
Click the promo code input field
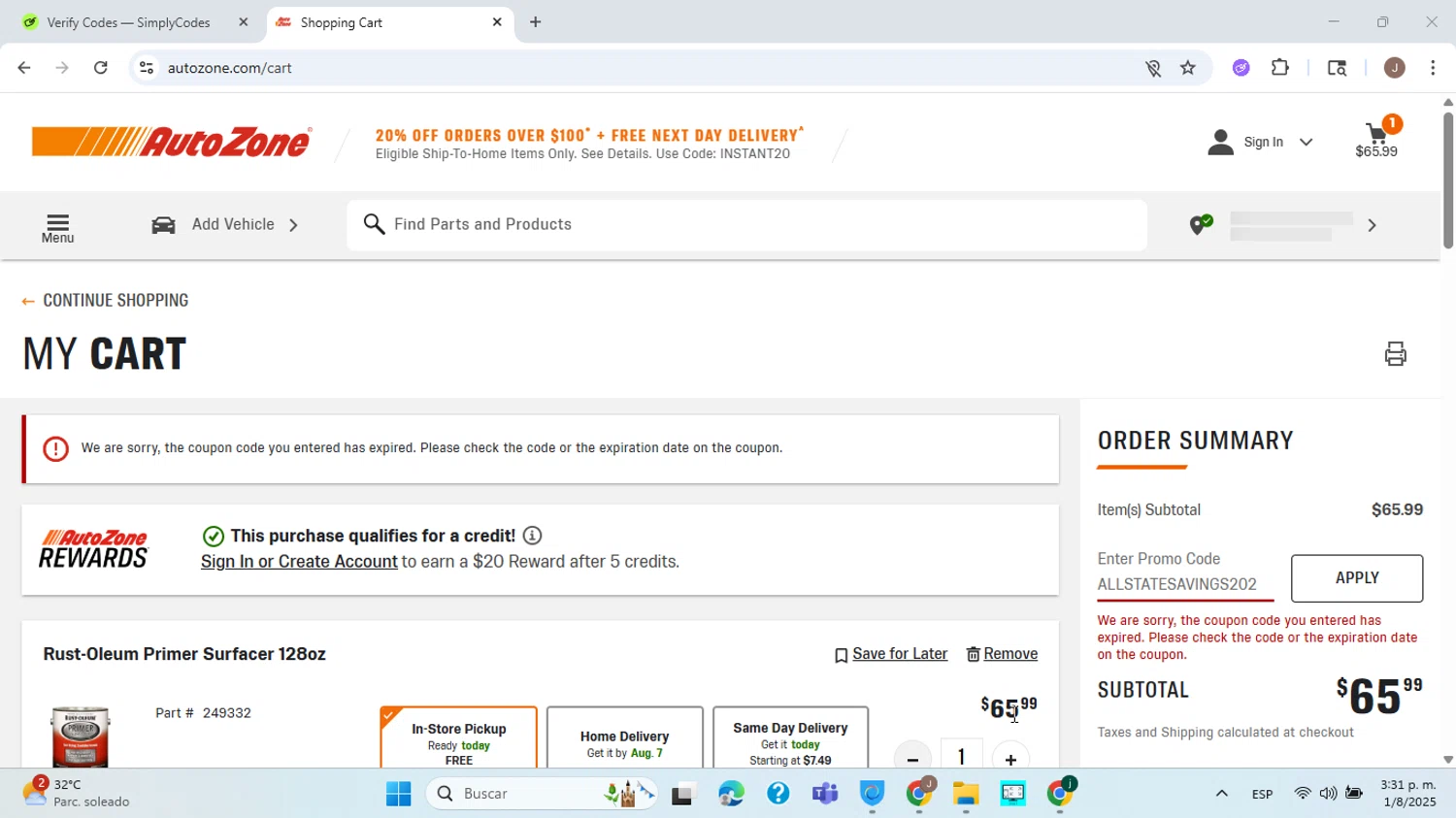point(1184,584)
